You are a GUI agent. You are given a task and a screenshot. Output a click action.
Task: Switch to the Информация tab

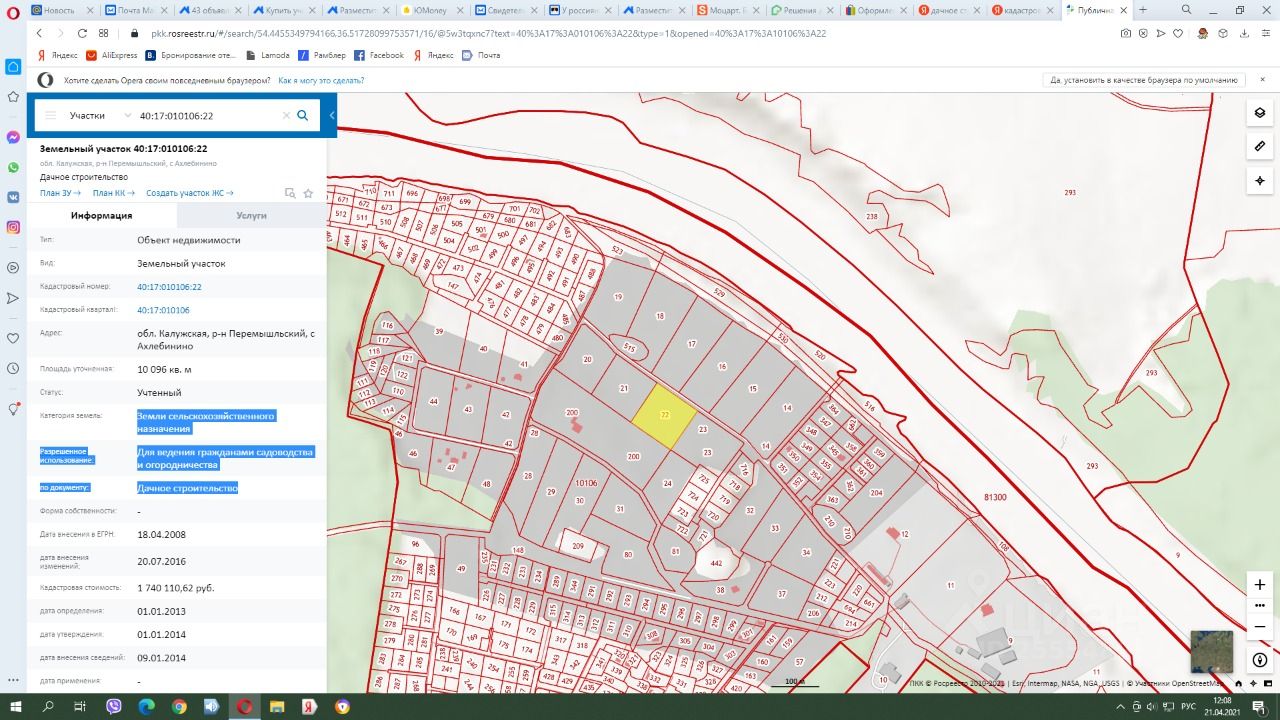101,215
